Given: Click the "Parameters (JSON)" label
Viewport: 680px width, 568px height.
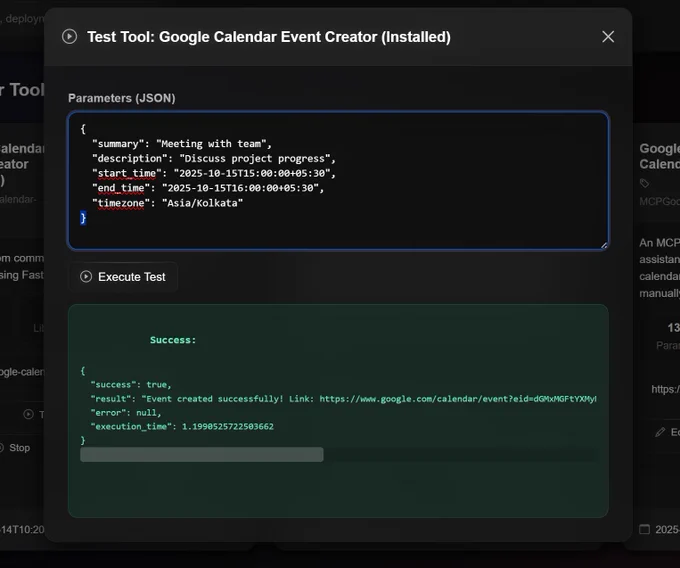Looking at the screenshot, I should [121, 98].
